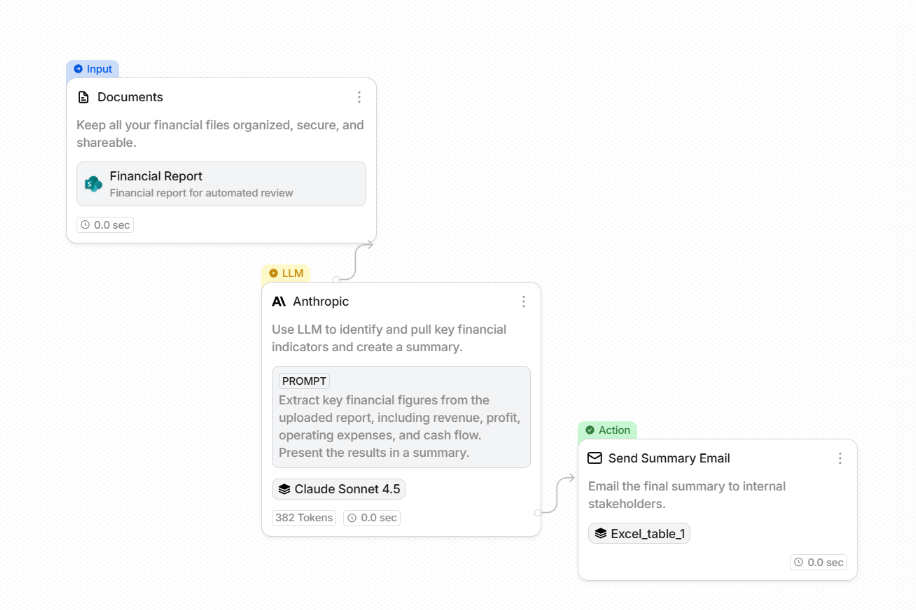Image resolution: width=916 pixels, height=610 pixels.
Task: Click the Excel_table_1 attachment chip
Action: point(639,534)
